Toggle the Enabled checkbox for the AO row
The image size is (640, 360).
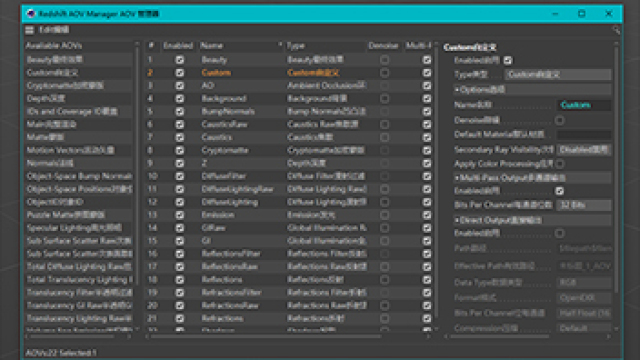[180, 86]
